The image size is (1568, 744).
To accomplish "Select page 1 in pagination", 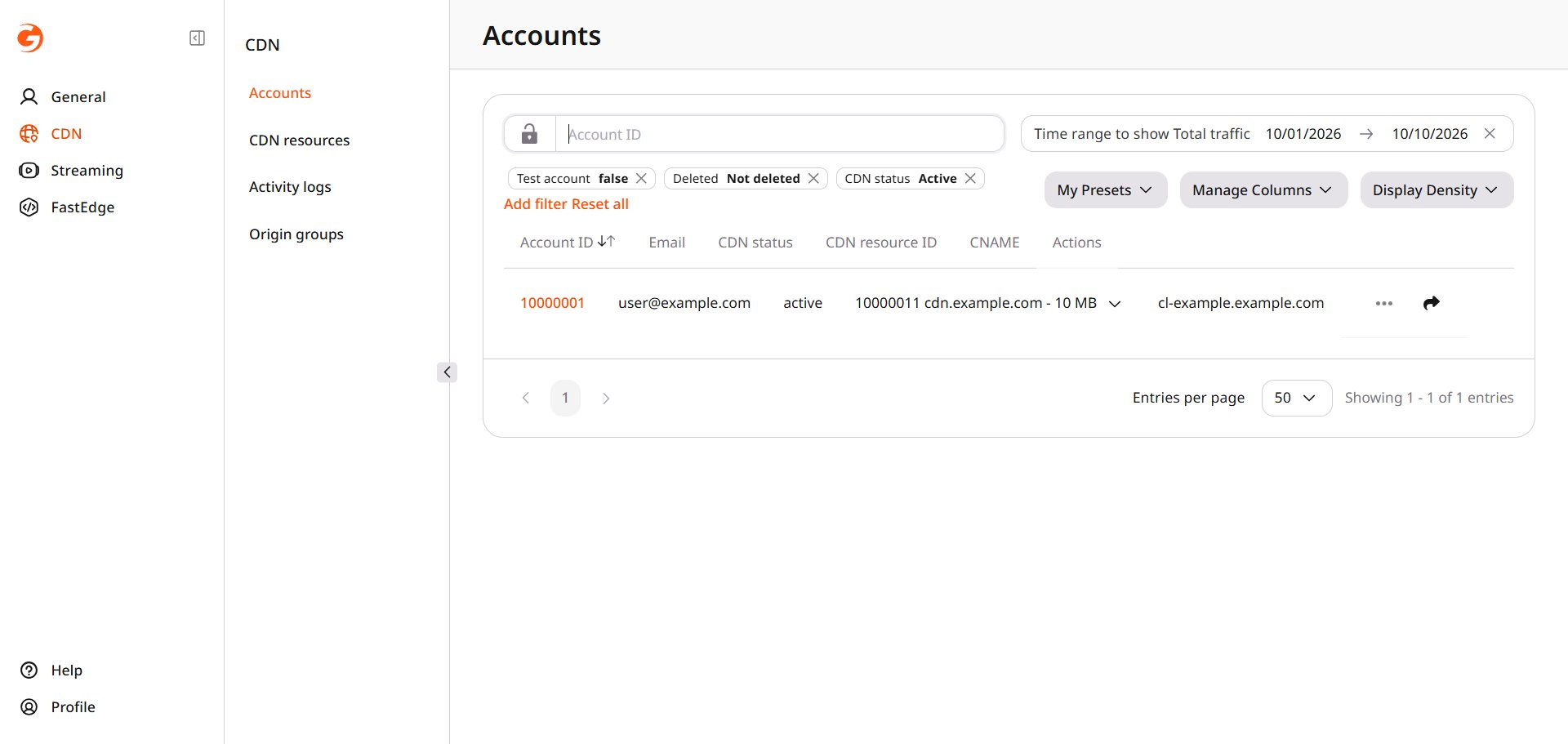I will pos(565,399).
